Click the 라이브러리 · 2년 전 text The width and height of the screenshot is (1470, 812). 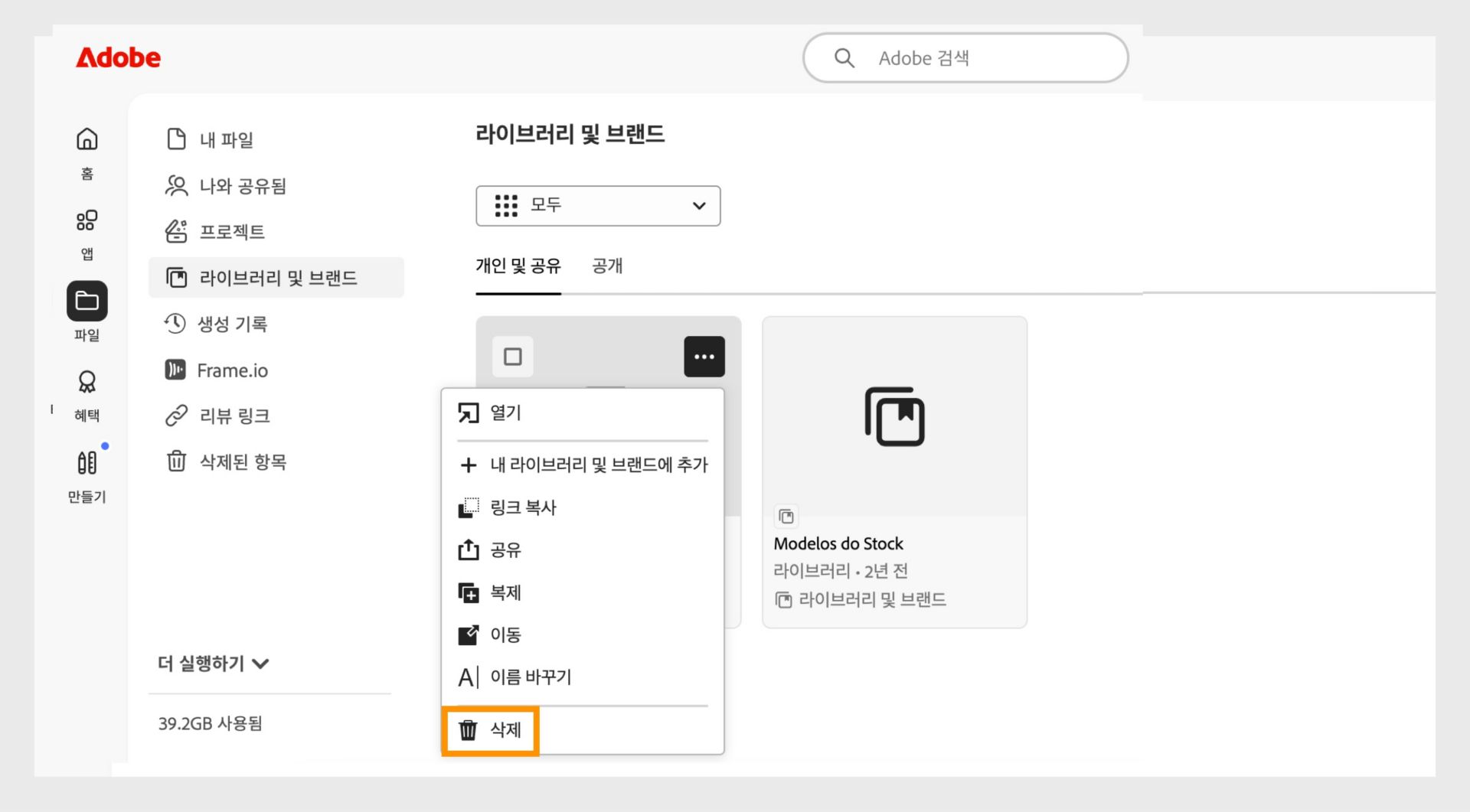[x=841, y=571]
